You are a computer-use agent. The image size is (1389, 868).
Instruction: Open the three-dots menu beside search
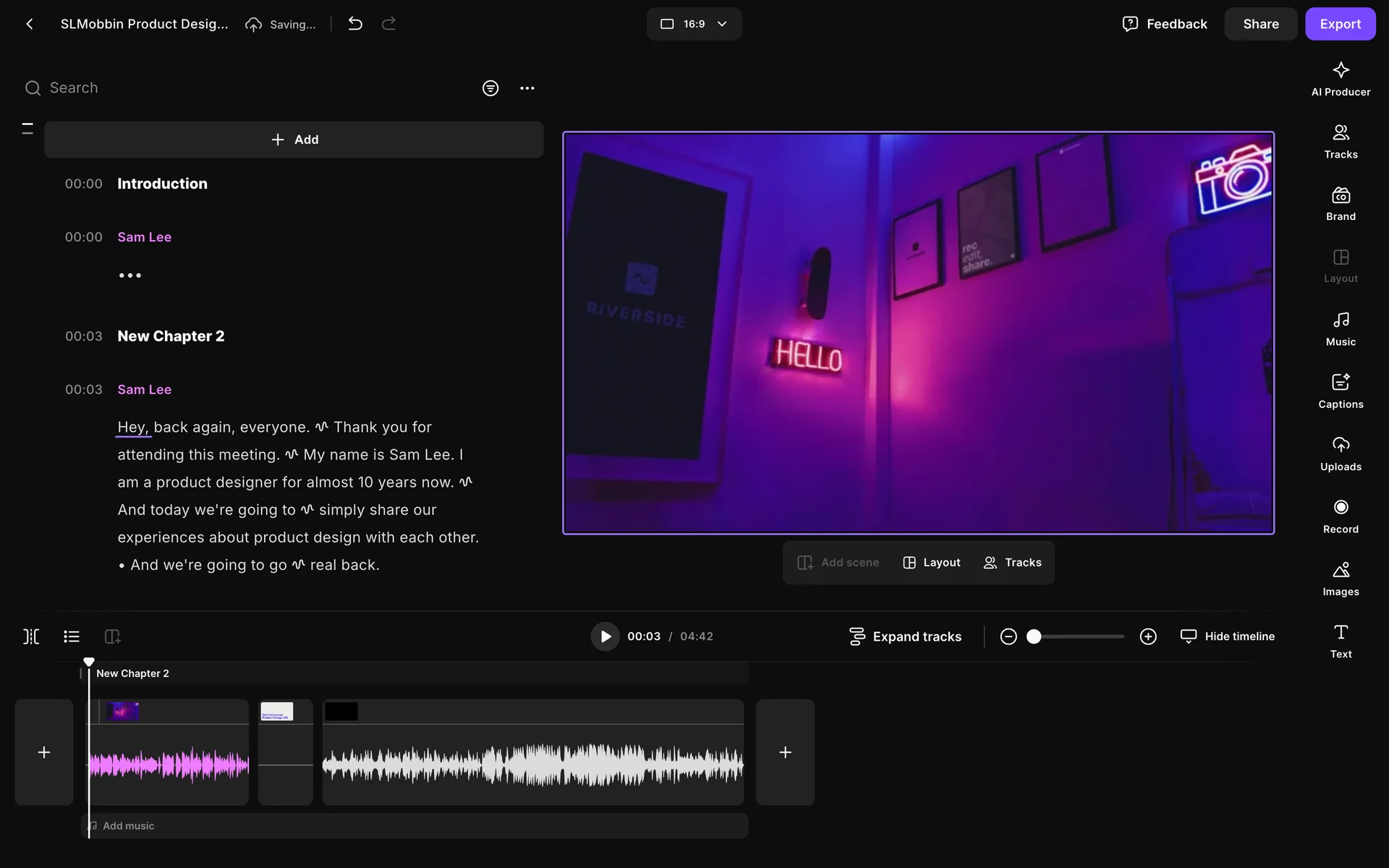click(x=527, y=88)
